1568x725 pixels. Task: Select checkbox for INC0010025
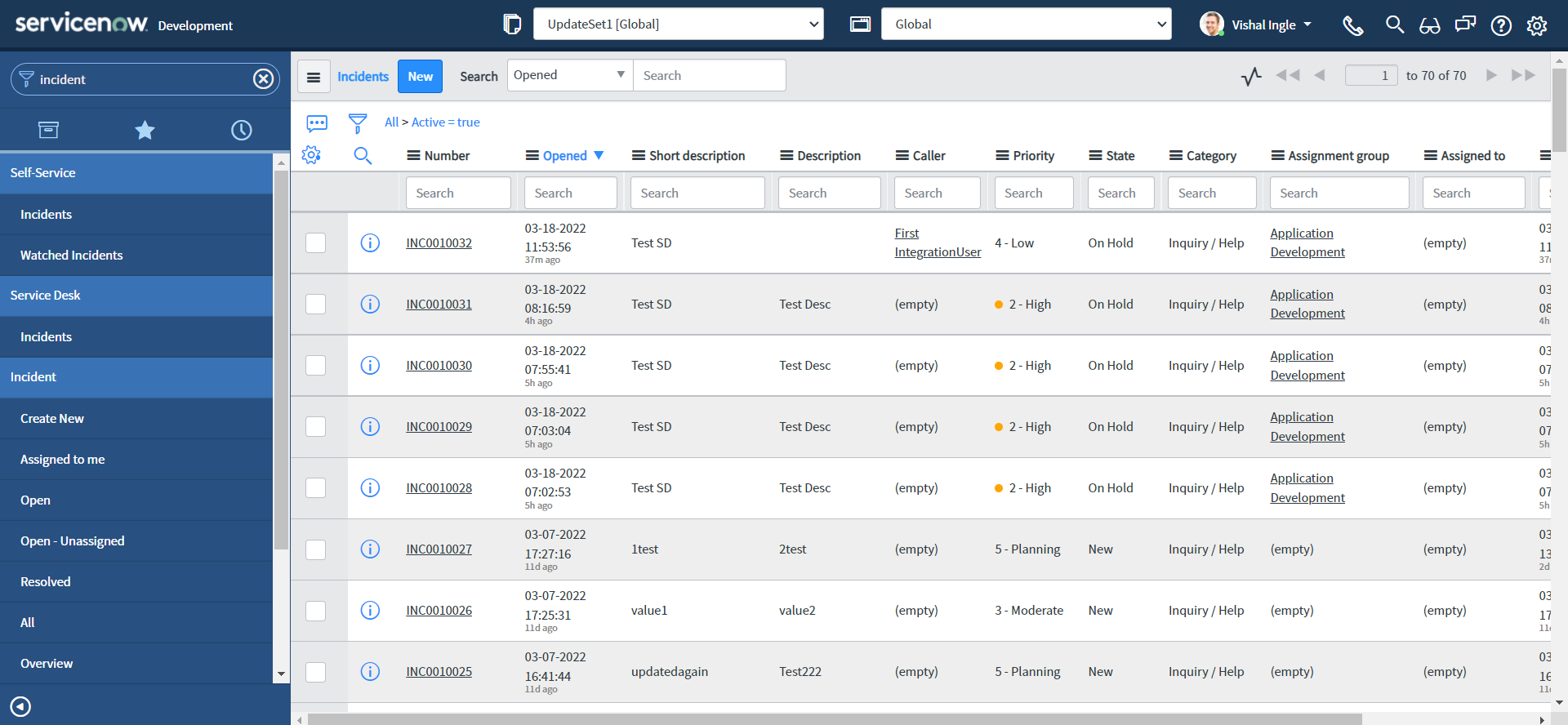[x=316, y=672]
